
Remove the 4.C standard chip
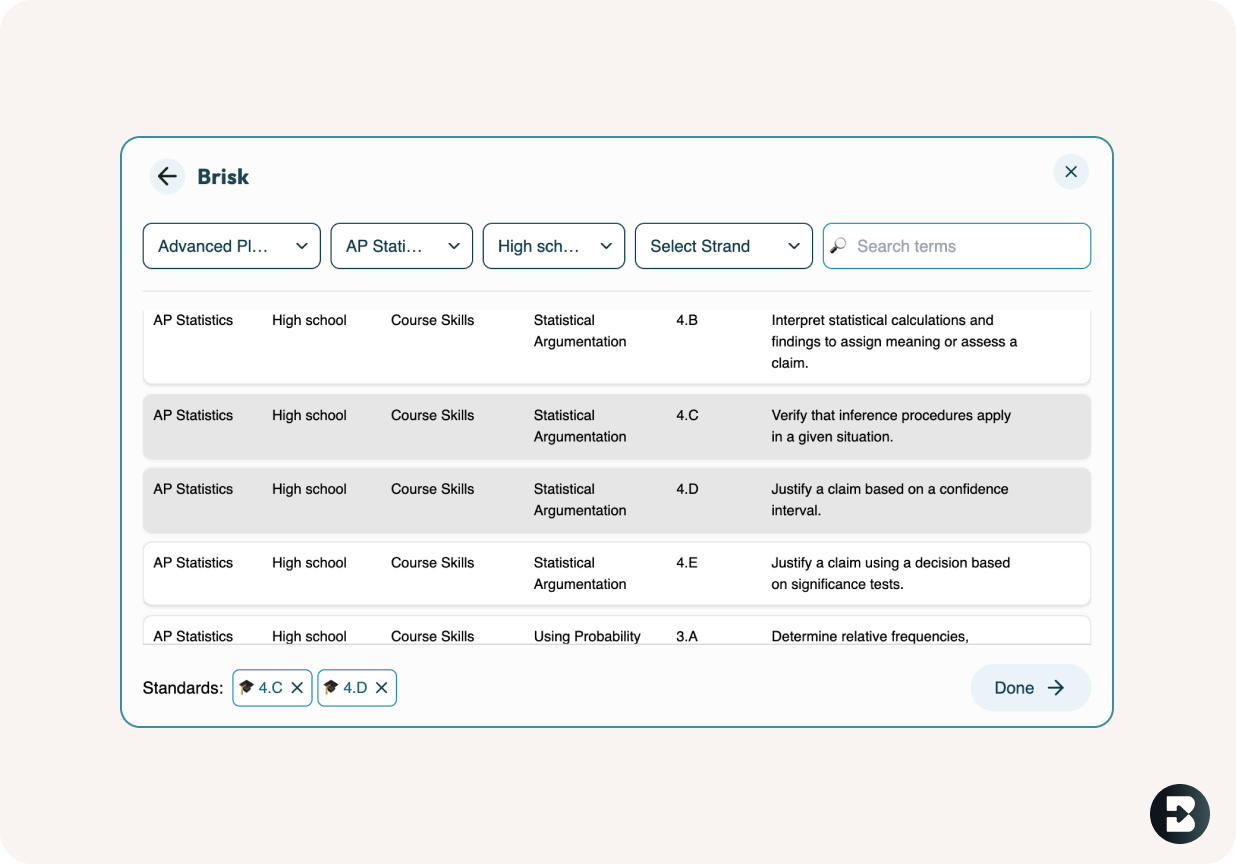297,688
